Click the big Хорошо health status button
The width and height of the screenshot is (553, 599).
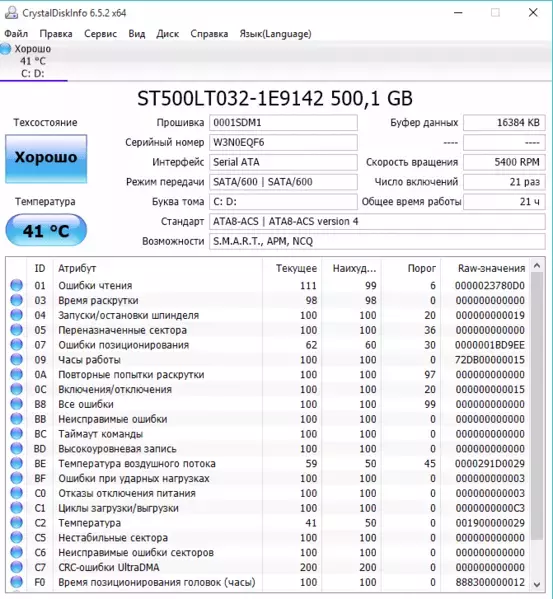coord(46,159)
